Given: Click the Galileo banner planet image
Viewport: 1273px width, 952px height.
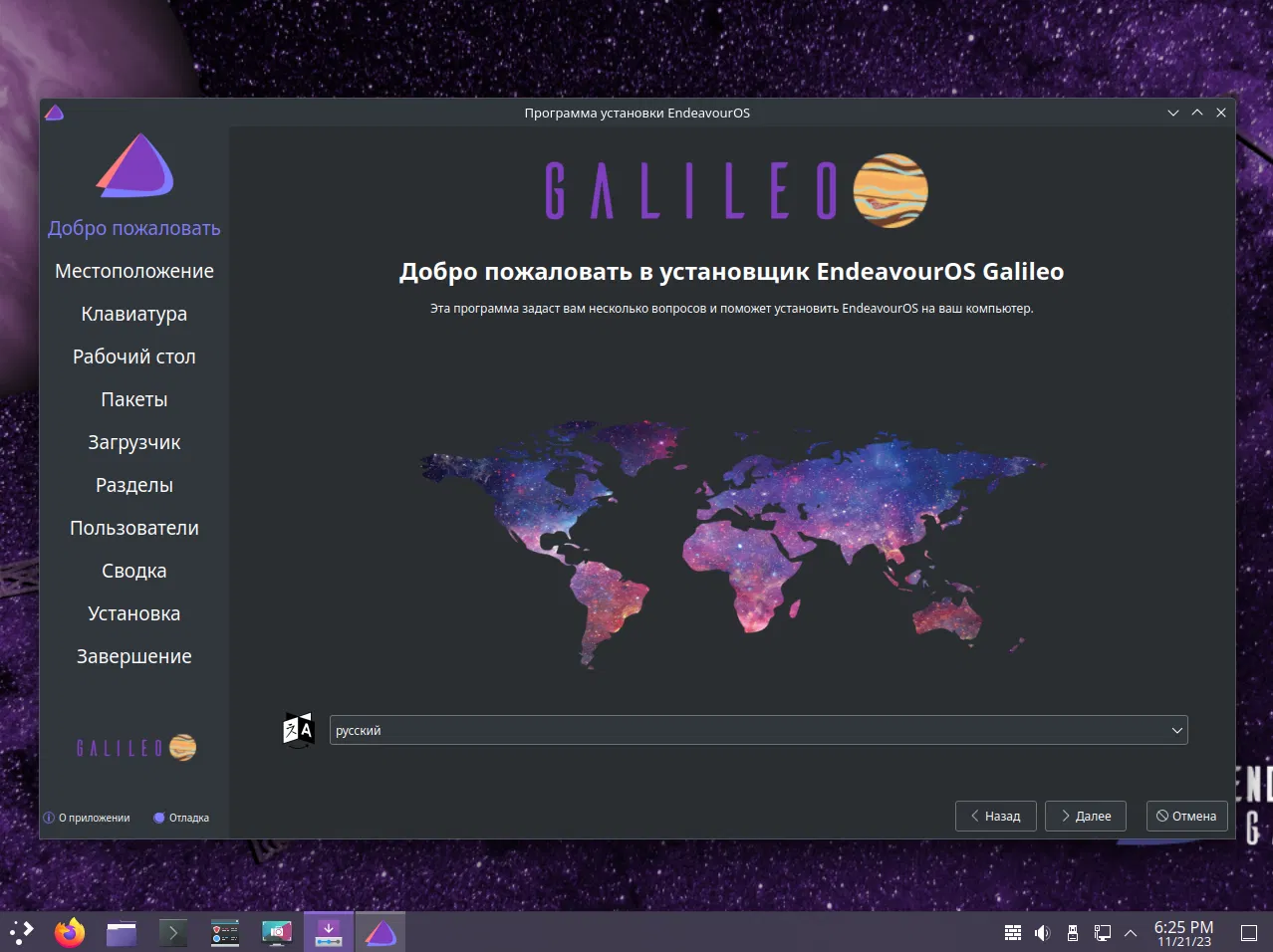Looking at the screenshot, I should 891,190.
